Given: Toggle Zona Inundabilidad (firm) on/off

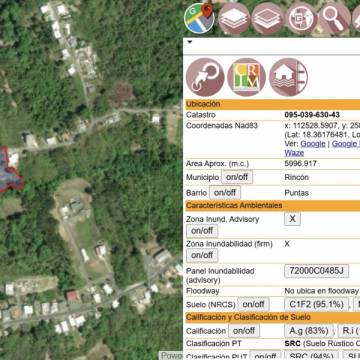Looking at the screenshot, I should [x=202, y=255].
